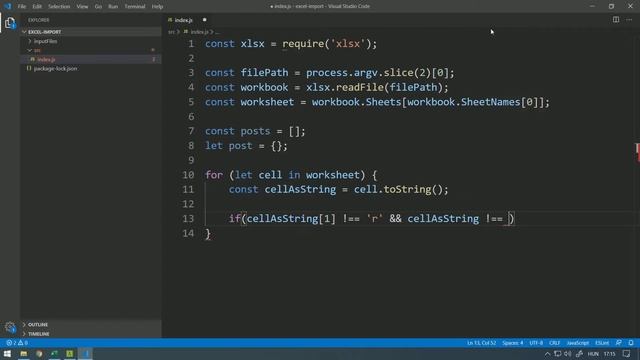
Task: Open the Explorer view in the activity bar
Action: click(10, 22)
